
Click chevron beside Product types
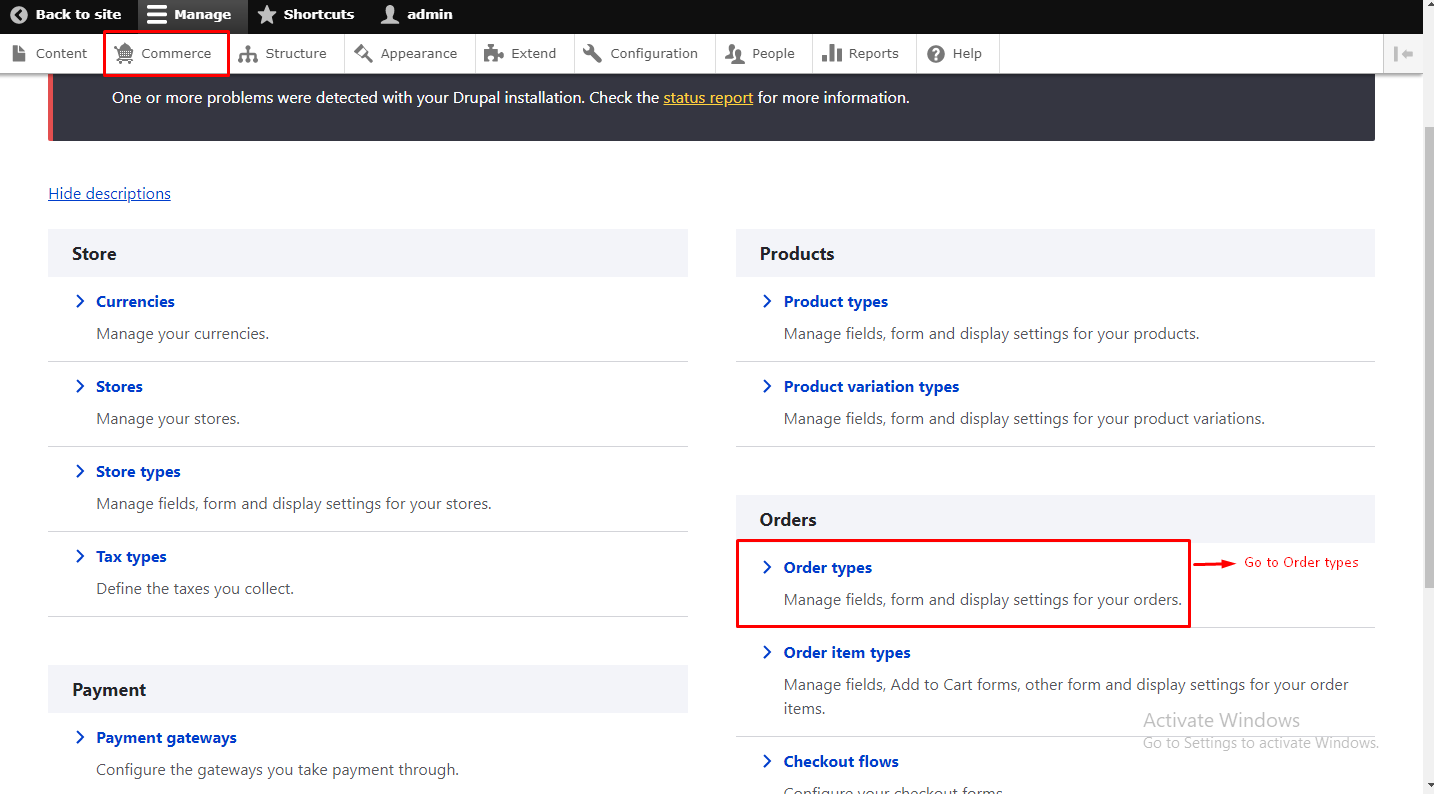767,302
